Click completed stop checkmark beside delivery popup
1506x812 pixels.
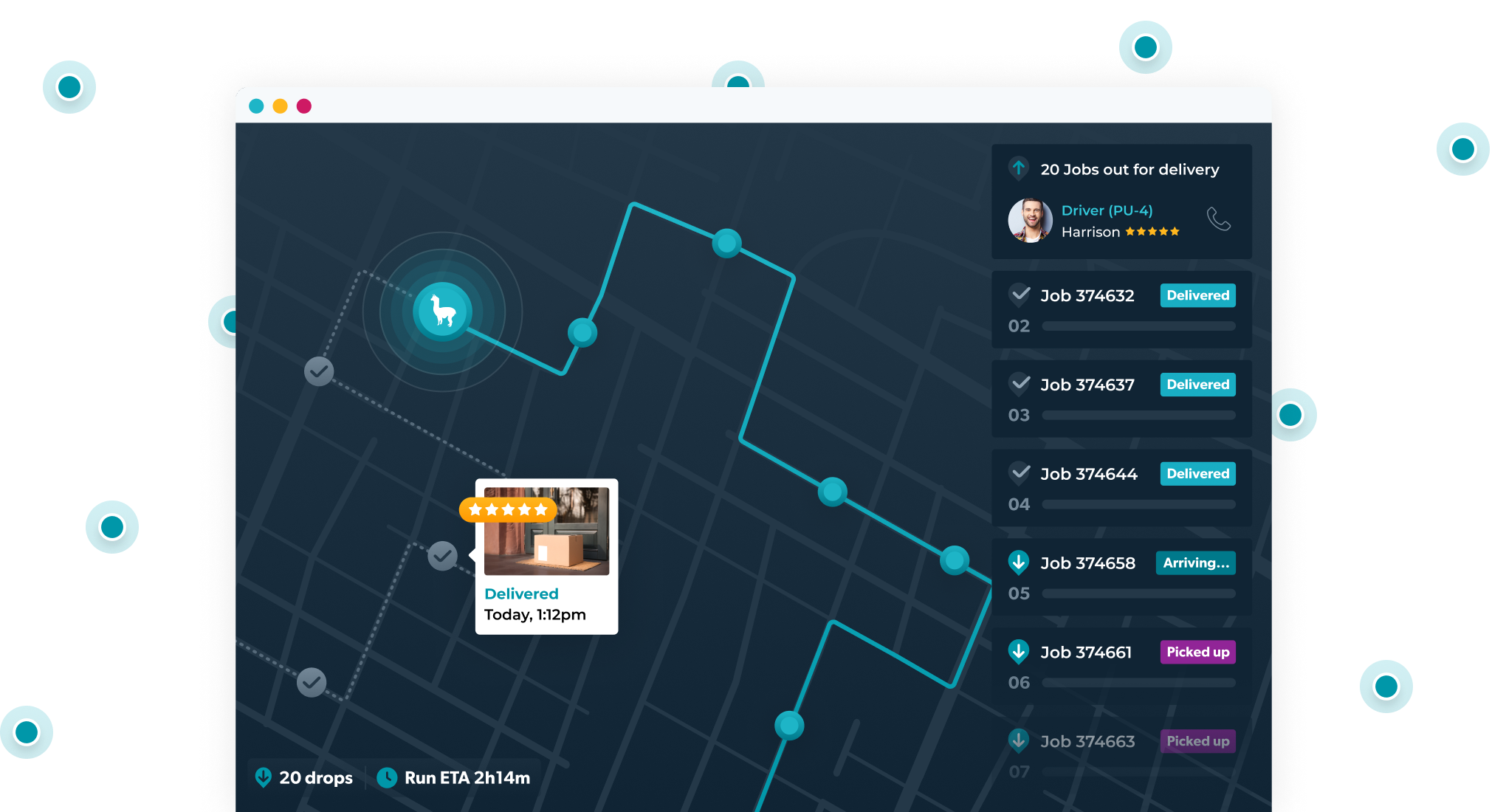pos(442,556)
